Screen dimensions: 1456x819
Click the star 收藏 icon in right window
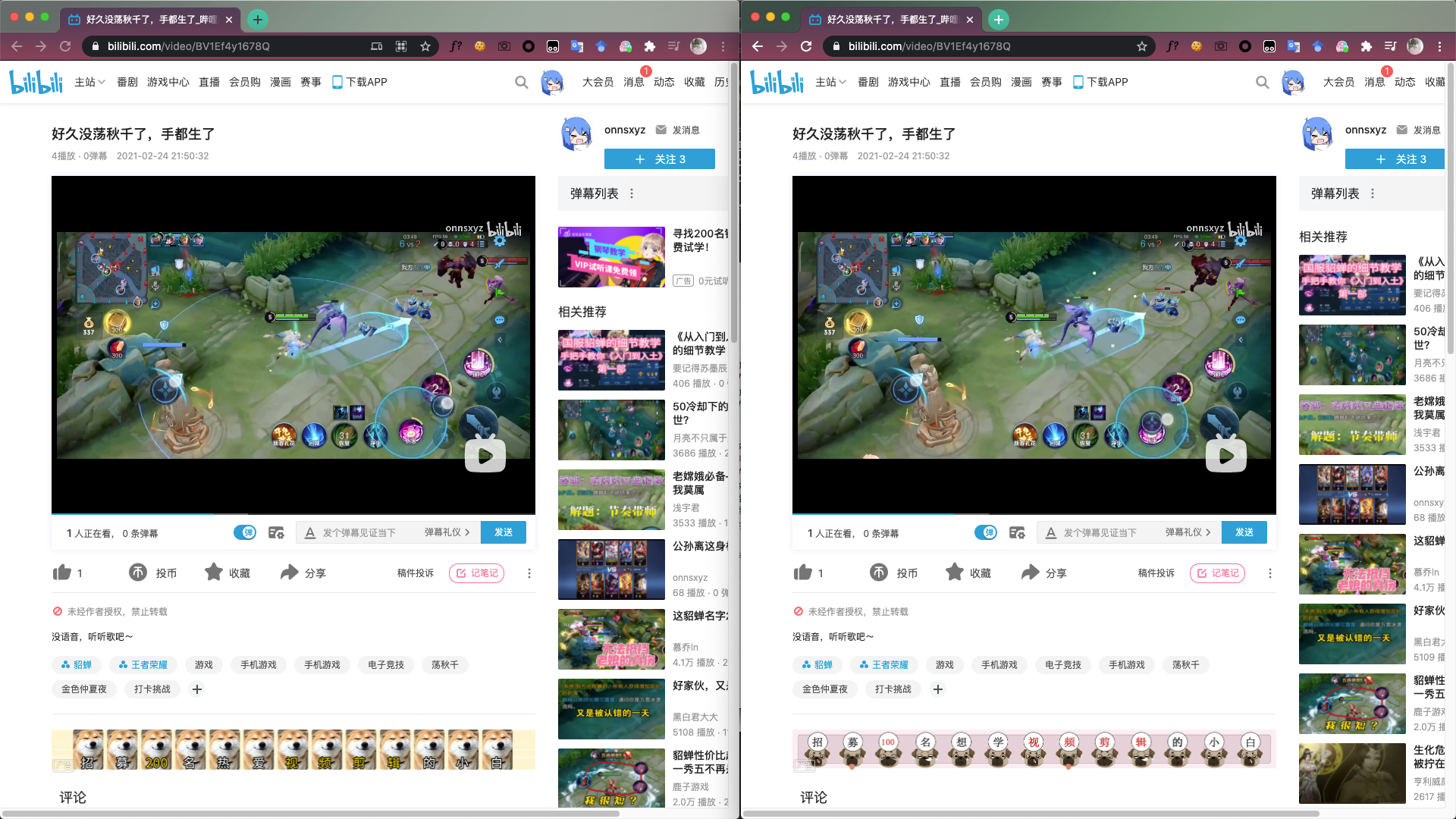[955, 572]
